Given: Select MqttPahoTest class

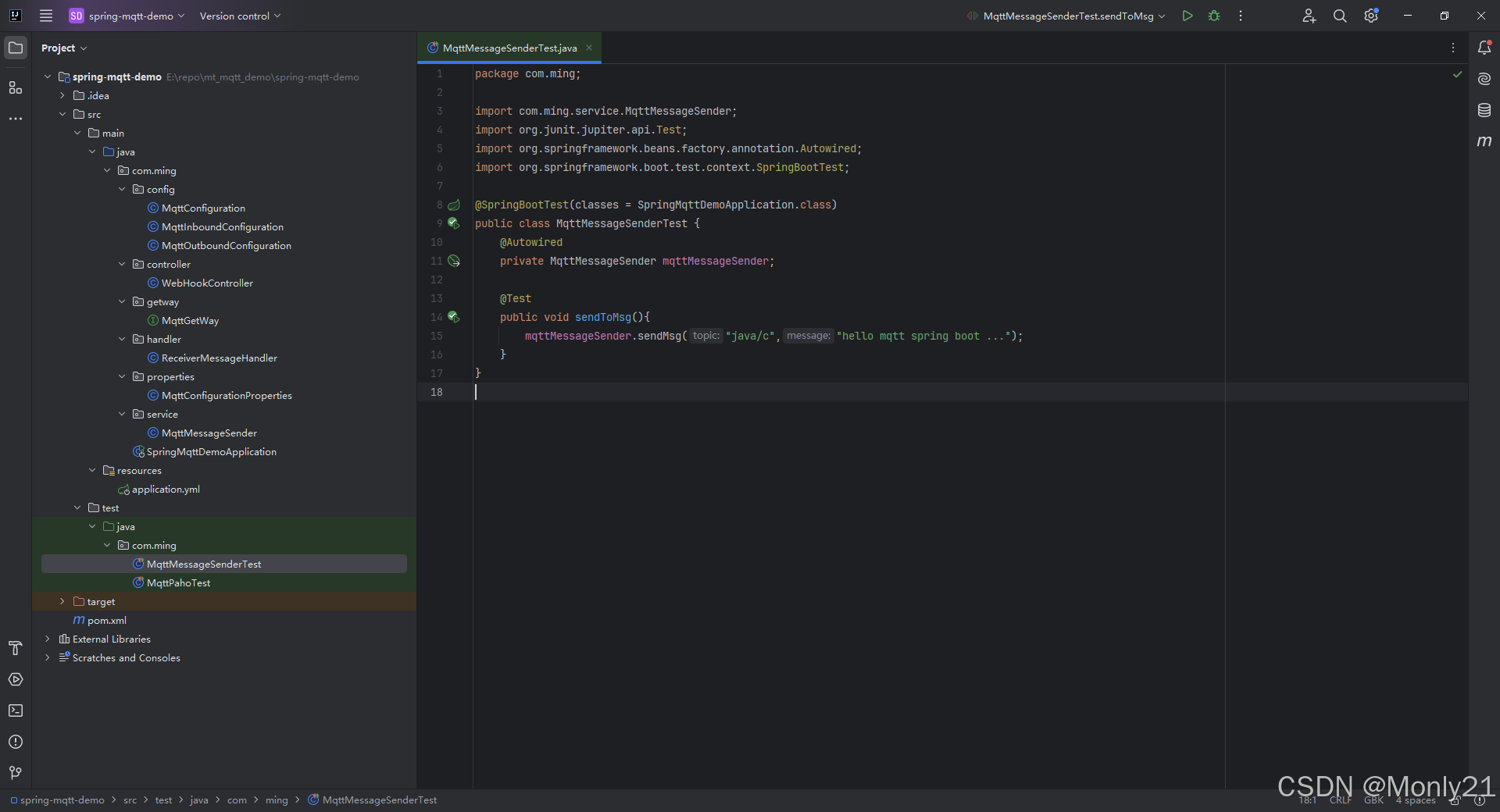Looking at the screenshot, I should [178, 582].
